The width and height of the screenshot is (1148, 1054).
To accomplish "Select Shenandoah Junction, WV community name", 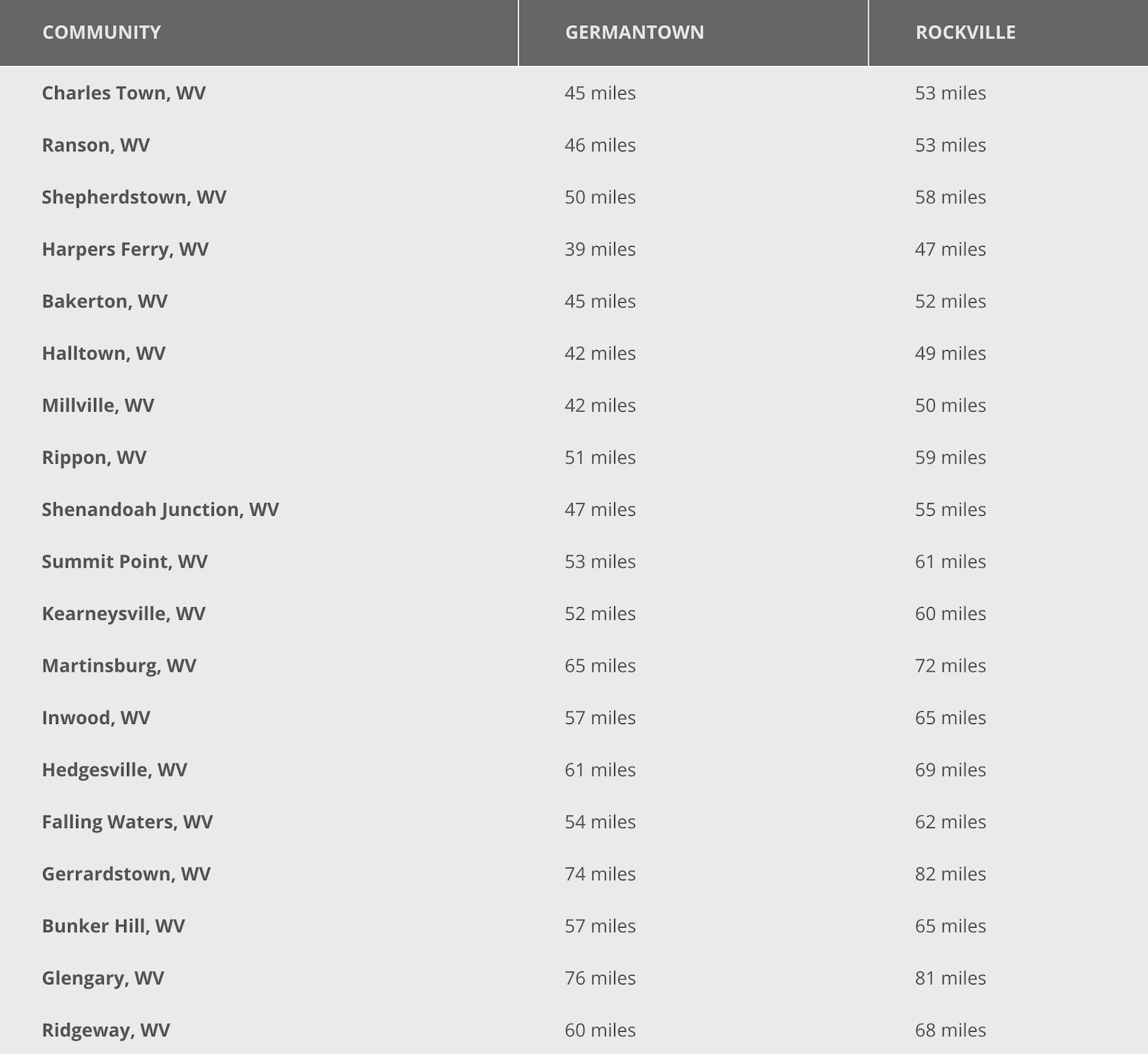I will pyautogui.click(x=160, y=509).
